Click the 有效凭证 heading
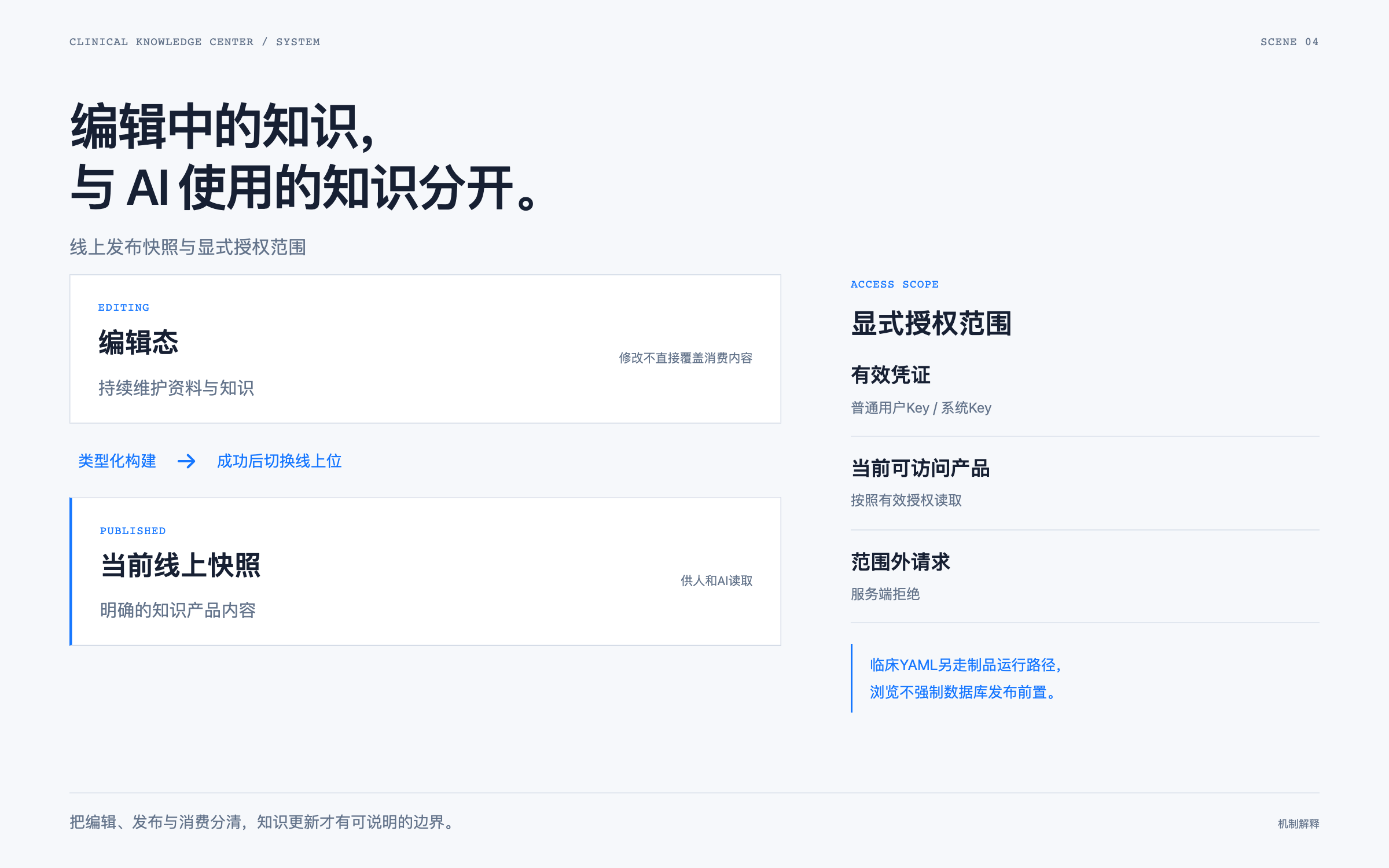 [x=891, y=375]
